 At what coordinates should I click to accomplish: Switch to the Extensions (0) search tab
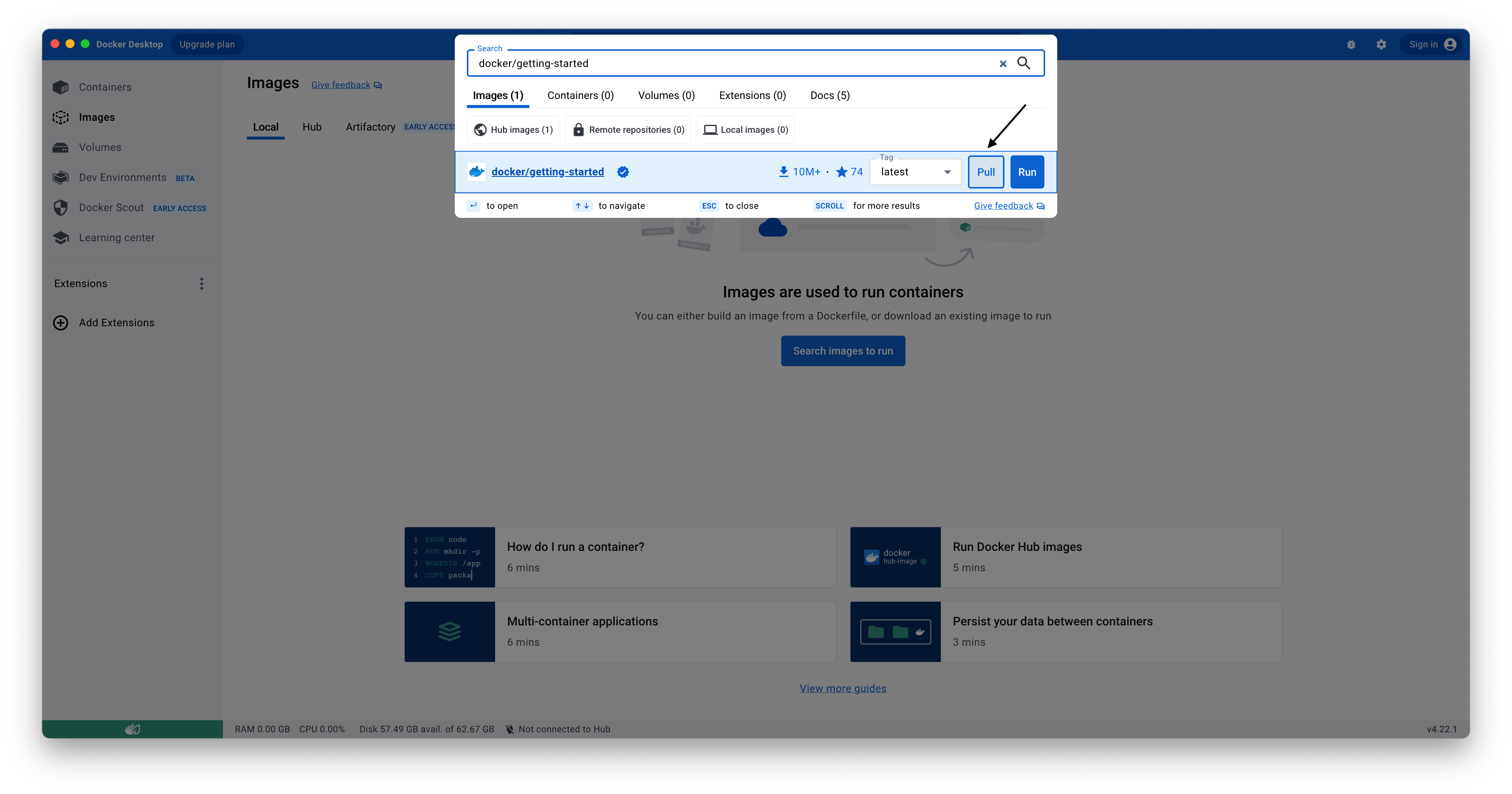coord(752,96)
